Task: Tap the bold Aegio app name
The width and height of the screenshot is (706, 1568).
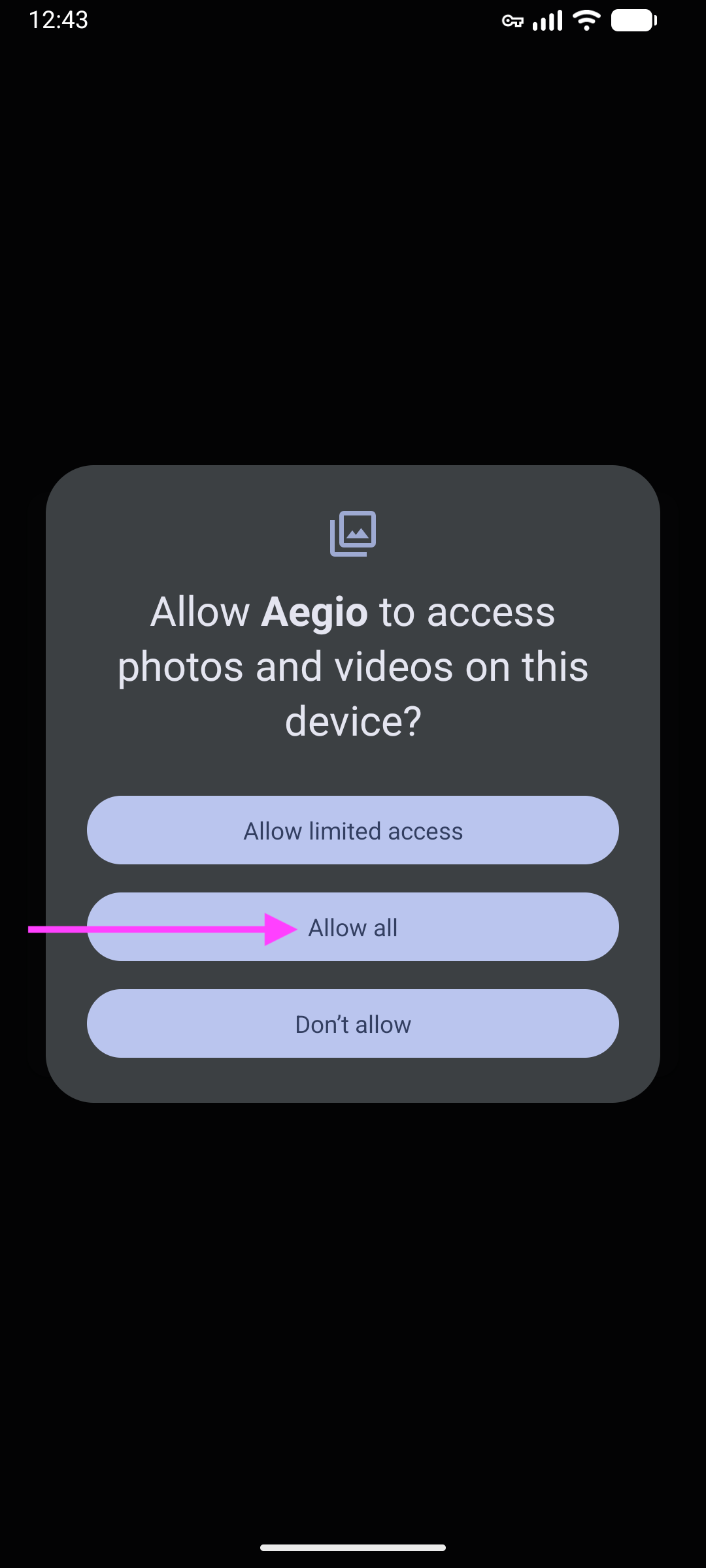Action: point(314,613)
